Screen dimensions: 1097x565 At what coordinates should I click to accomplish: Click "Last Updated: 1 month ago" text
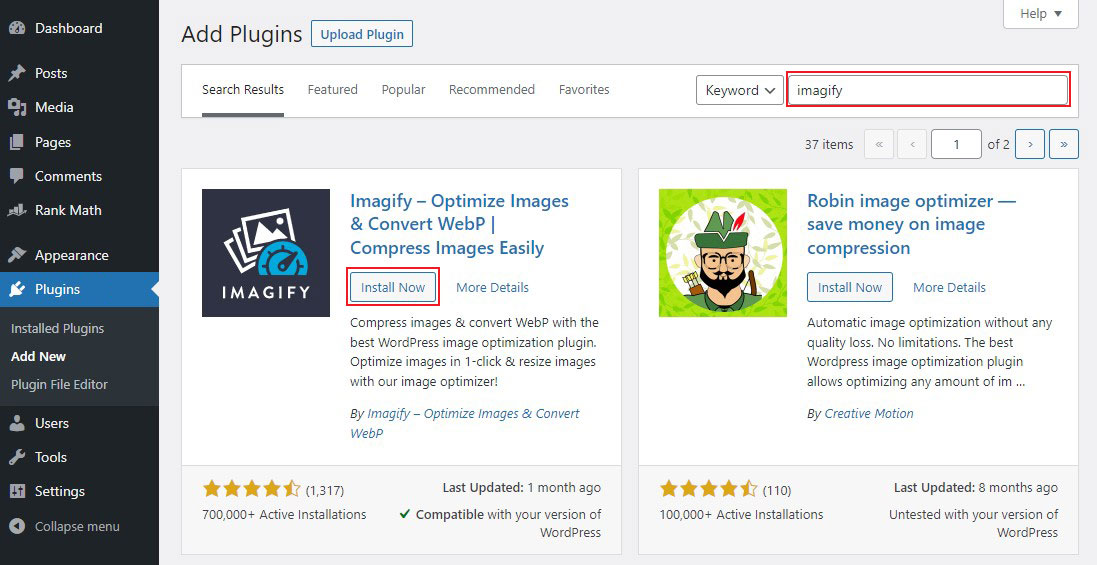coord(522,487)
